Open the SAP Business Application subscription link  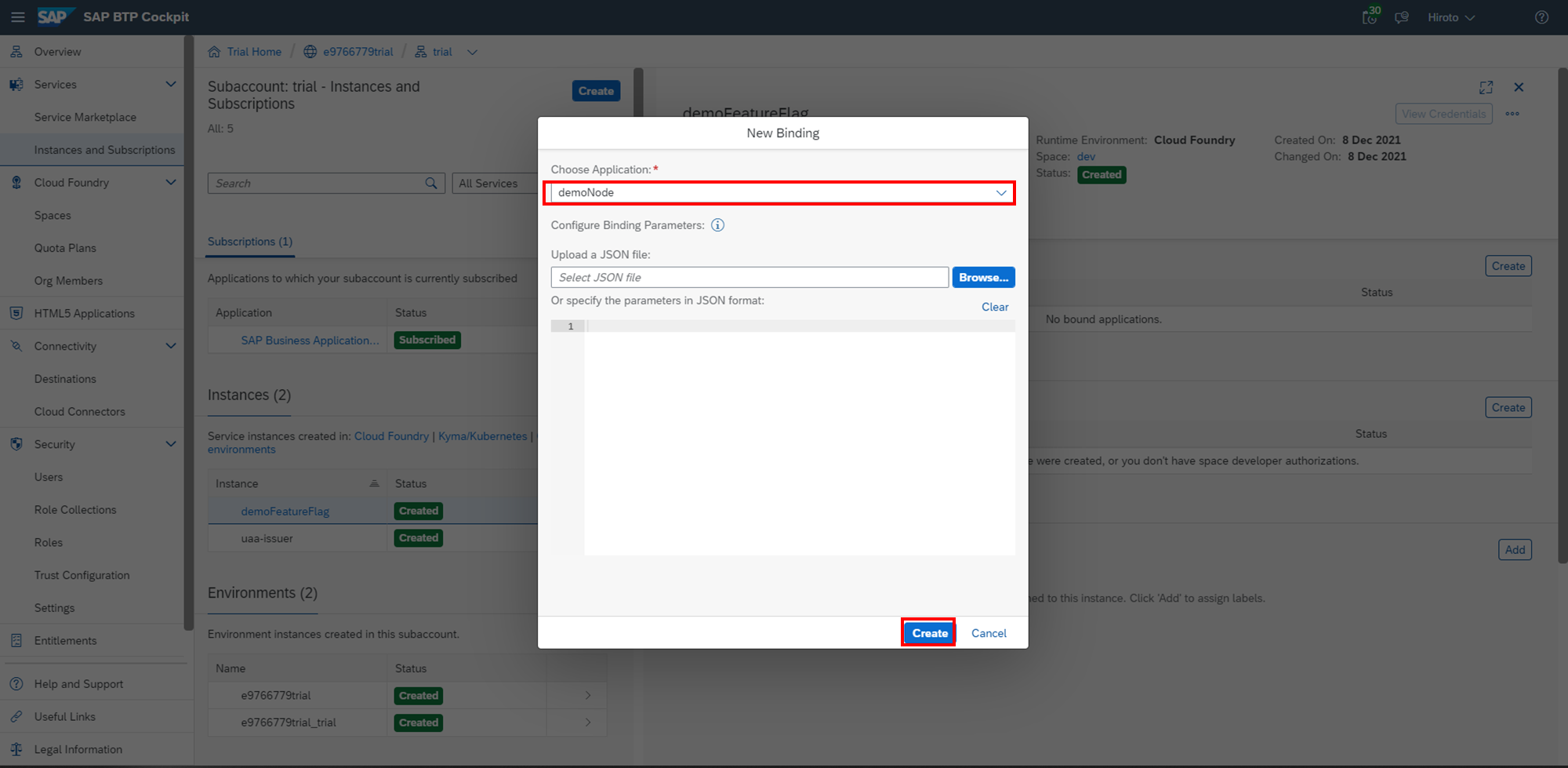pyautogui.click(x=310, y=340)
